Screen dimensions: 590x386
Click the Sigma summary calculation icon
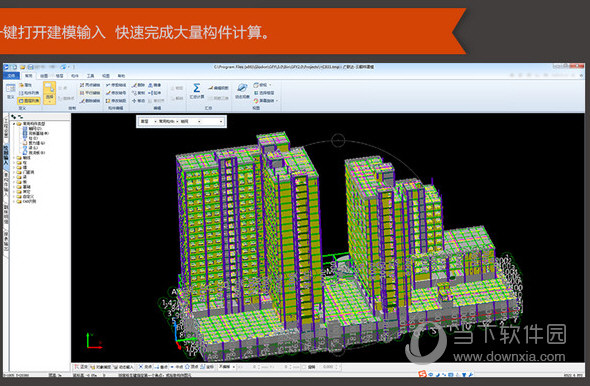[x=196, y=88]
